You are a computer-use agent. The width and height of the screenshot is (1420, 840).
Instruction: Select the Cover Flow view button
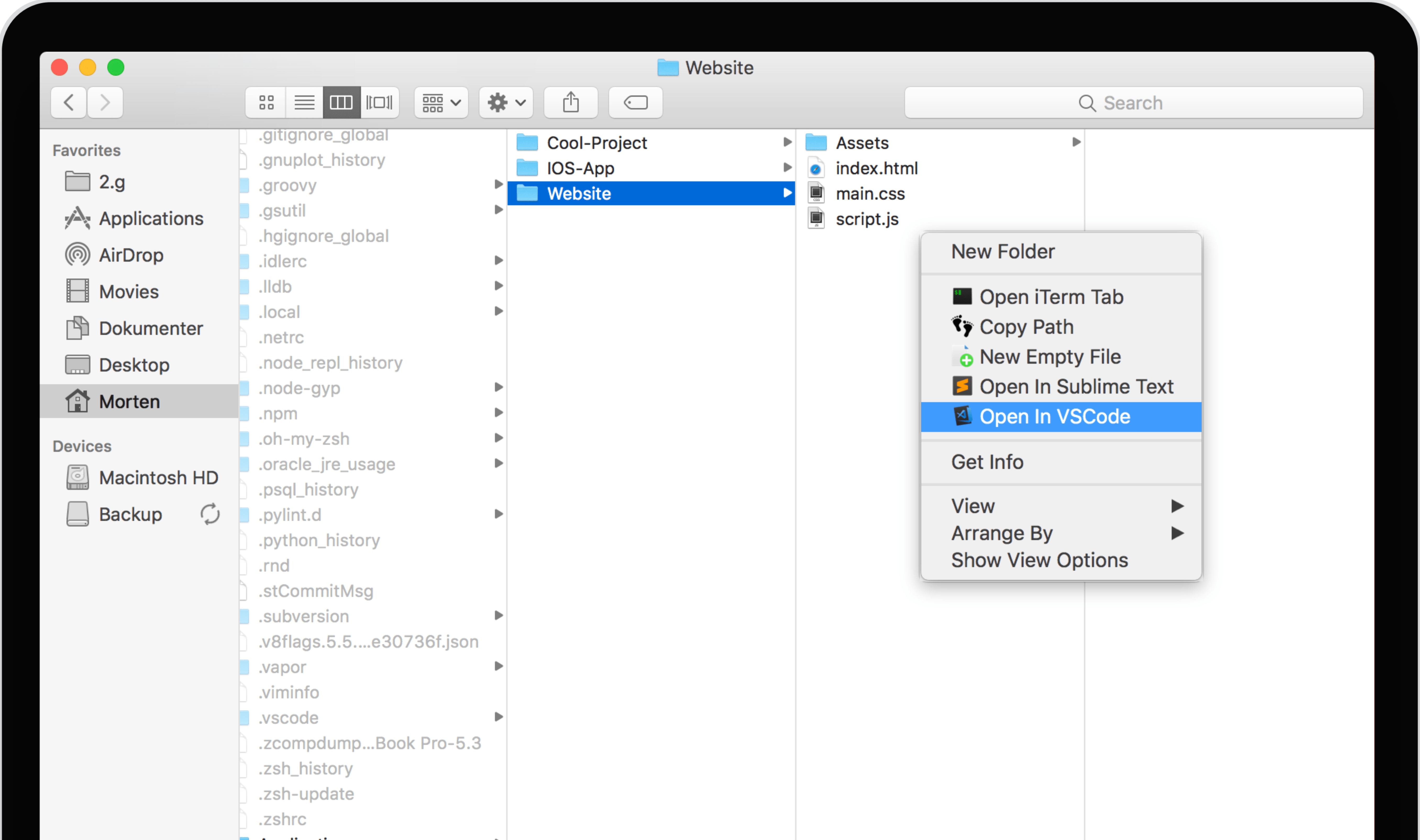click(379, 102)
